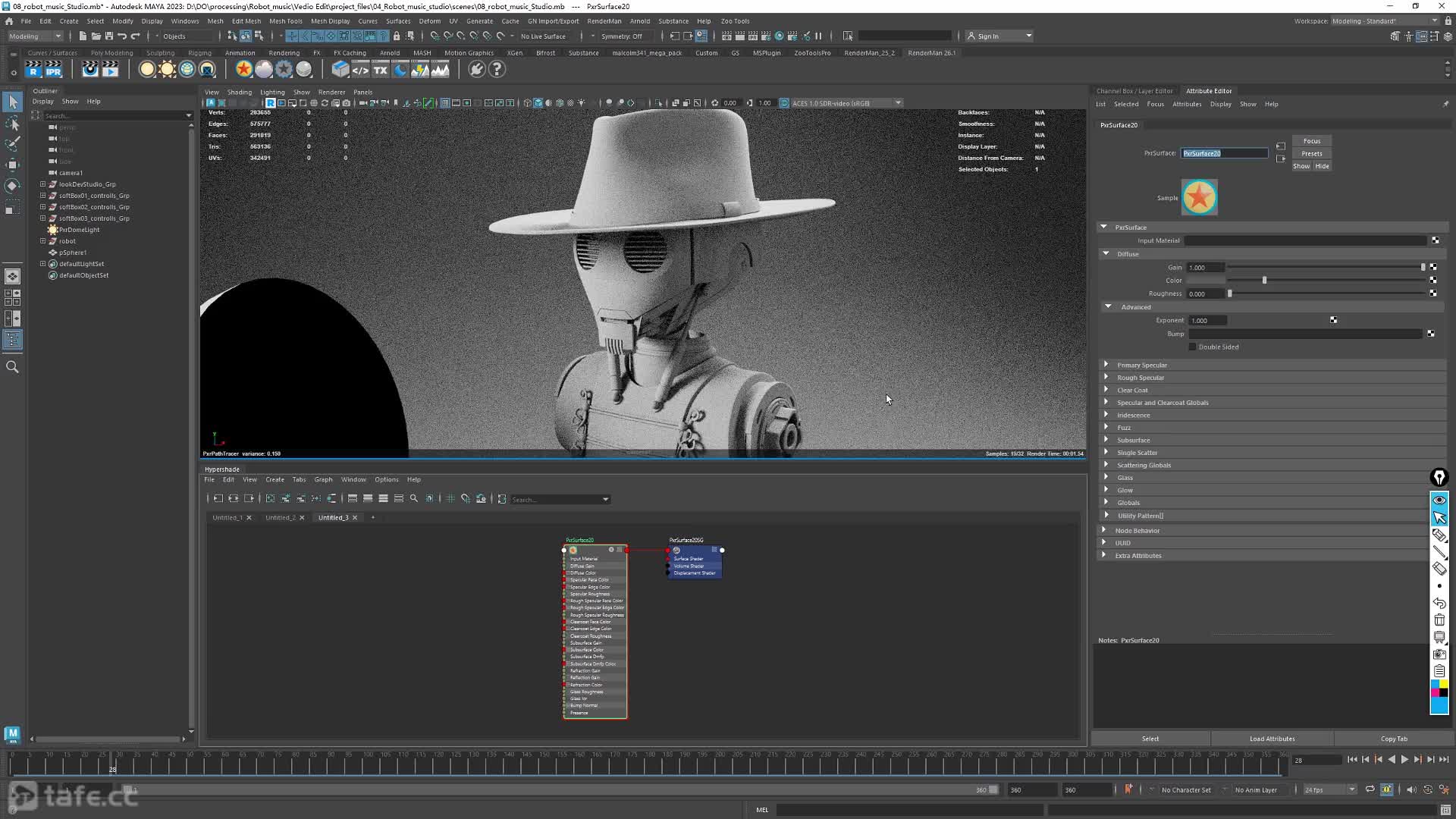This screenshot has height=819, width=1456.
Task: Switch to the Untitled_1 Hypershade tab
Action: [x=227, y=518]
